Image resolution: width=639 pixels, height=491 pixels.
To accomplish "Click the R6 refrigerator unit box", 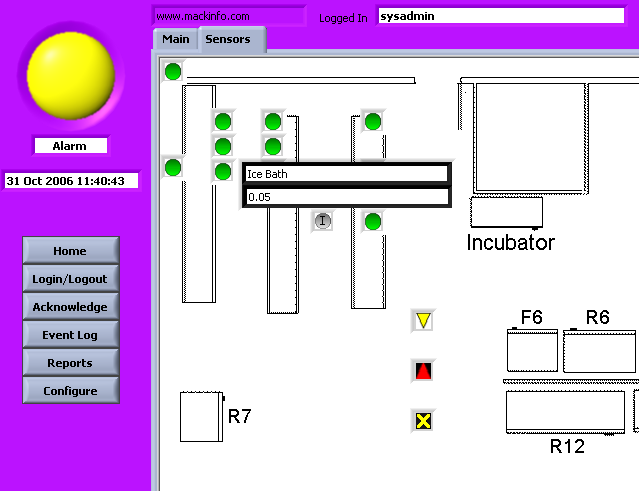I will coord(599,351).
